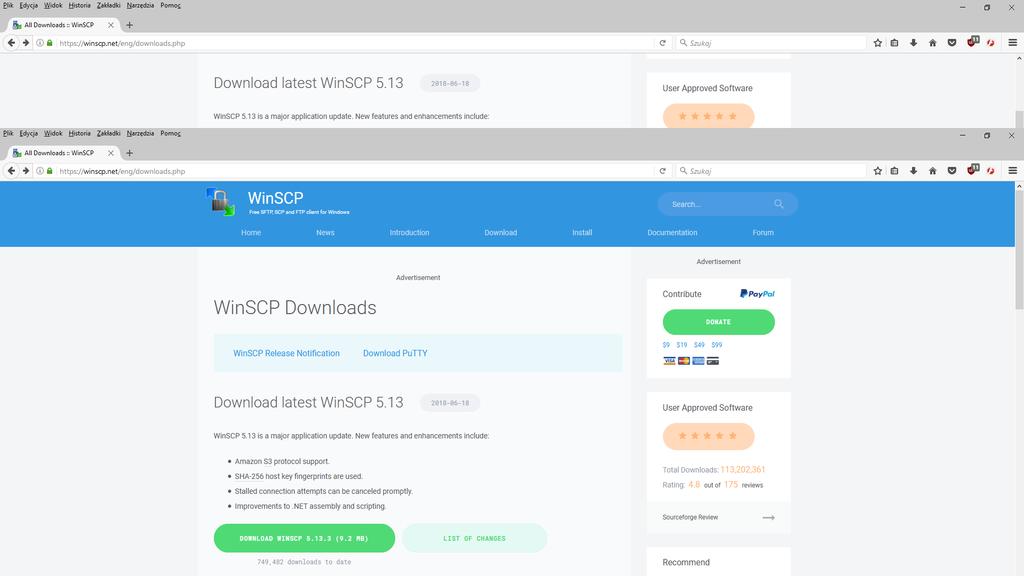Viewport: 1024px width, 576px height.
Task: Open a new tab in the upper window
Action: point(129,25)
